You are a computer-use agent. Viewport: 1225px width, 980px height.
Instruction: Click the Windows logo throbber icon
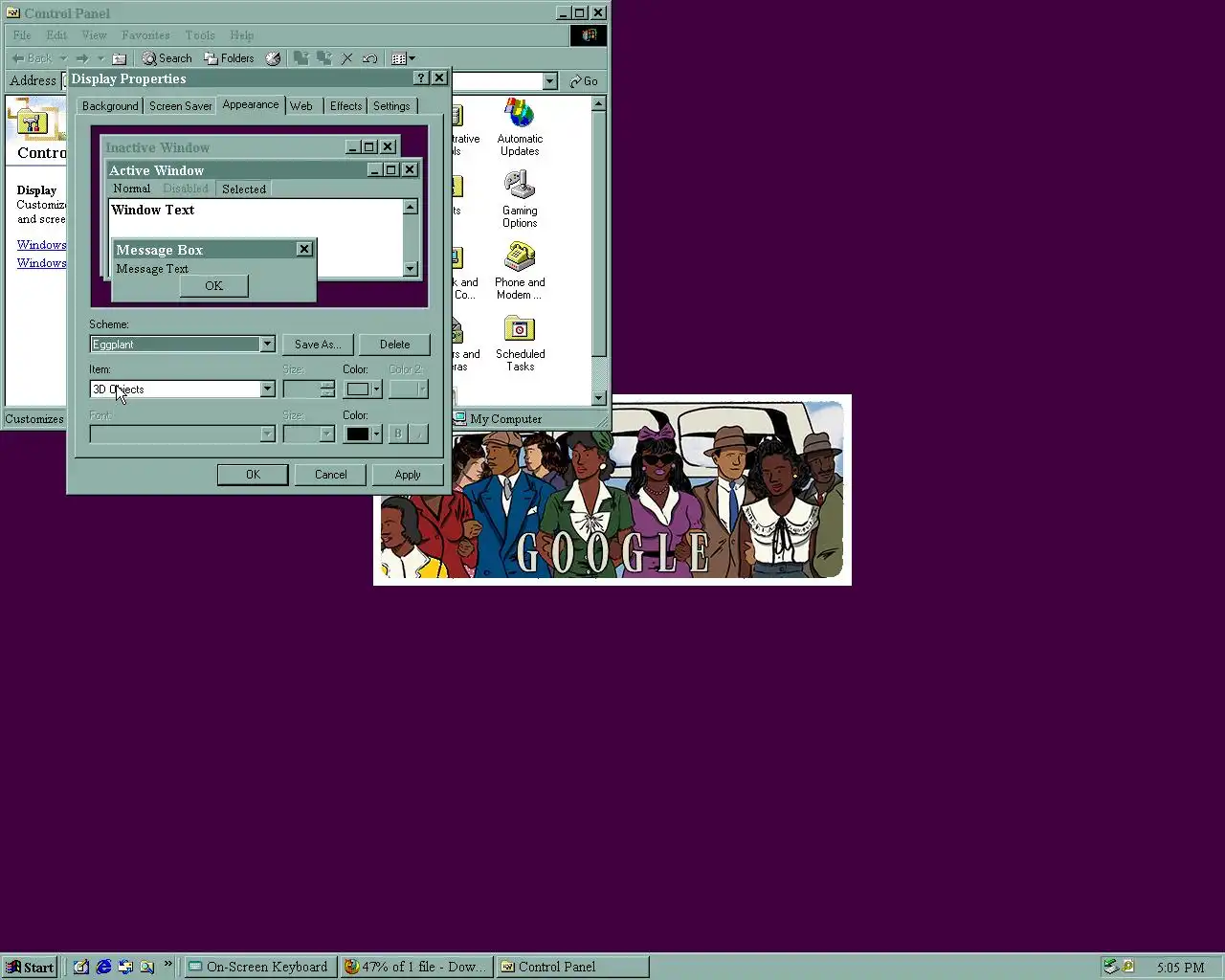[x=589, y=35]
